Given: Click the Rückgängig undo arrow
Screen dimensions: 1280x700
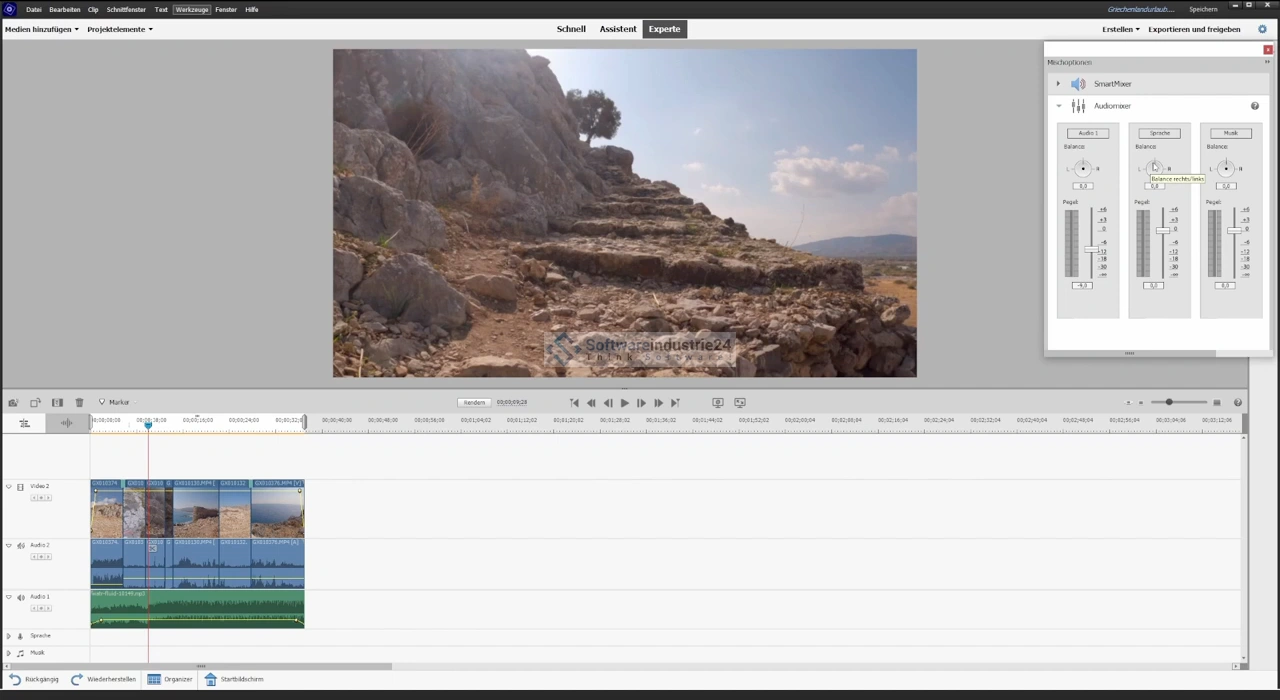Looking at the screenshot, I should click(x=15, y=679).
